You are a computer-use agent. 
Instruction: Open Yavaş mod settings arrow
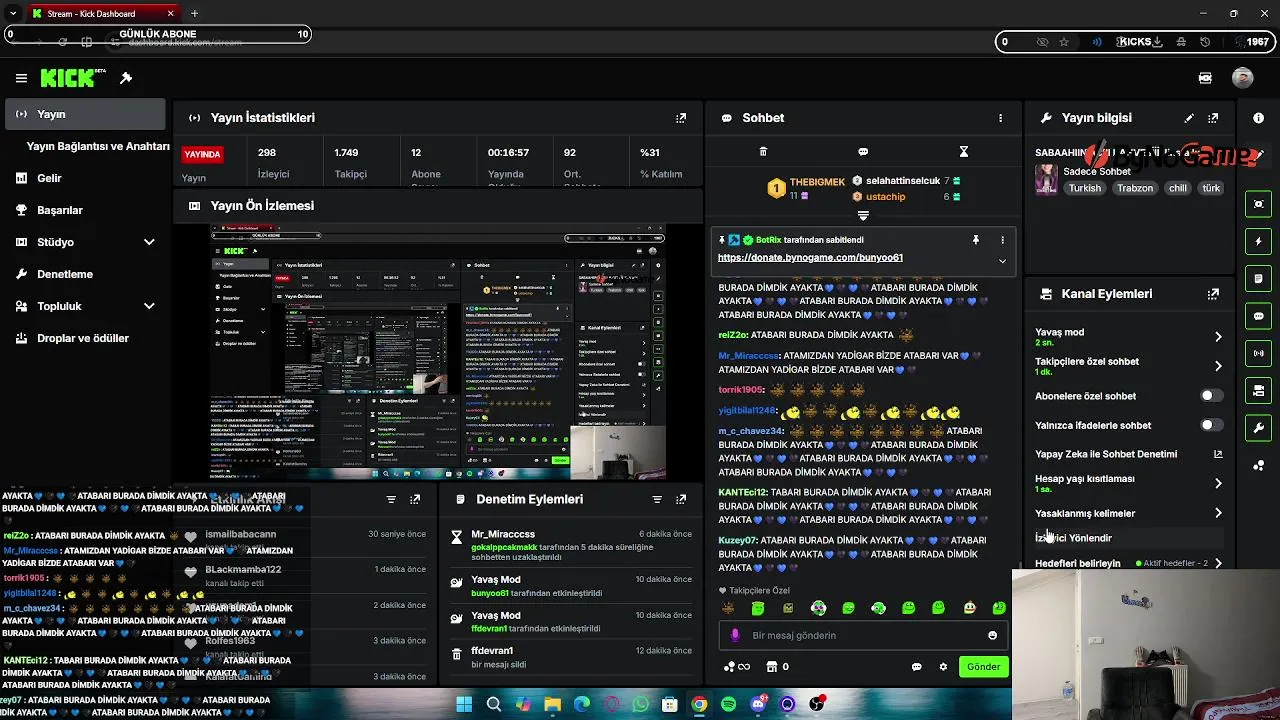[1218, 337]
